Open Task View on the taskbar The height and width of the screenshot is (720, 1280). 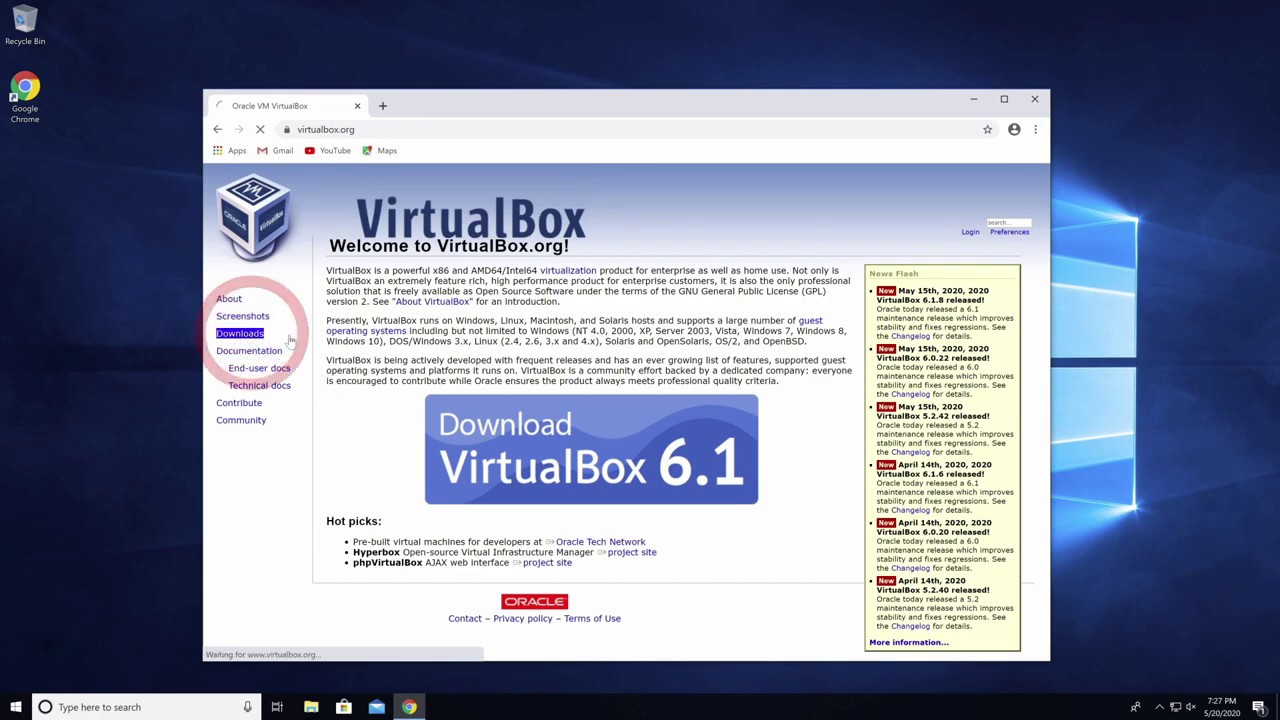pos(277,707)
